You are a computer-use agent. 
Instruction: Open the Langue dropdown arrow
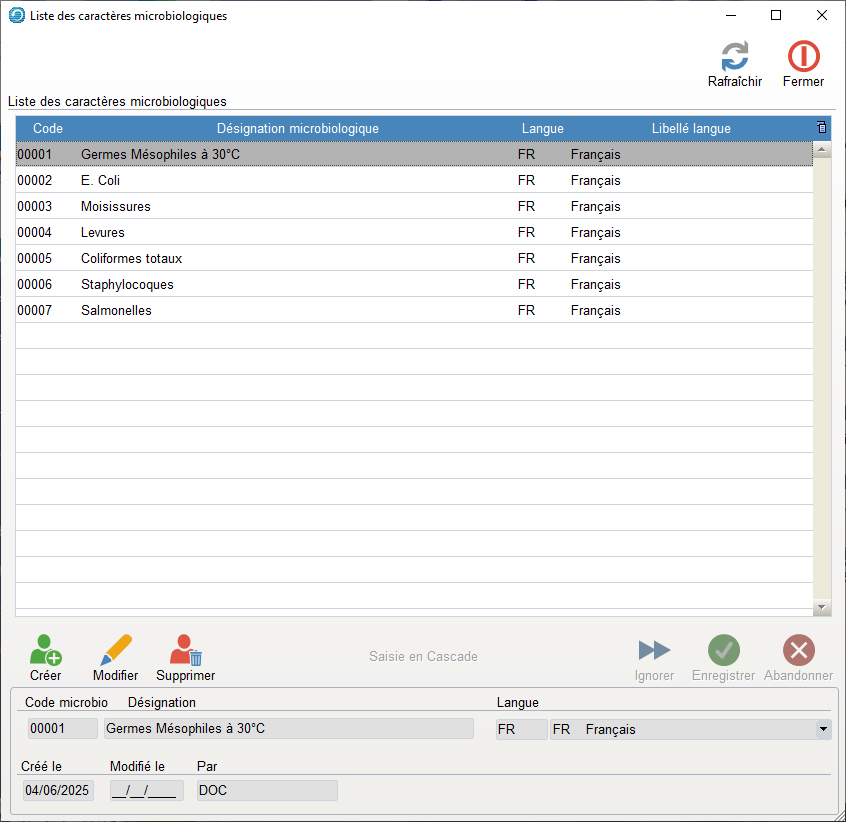pos(823,730)
